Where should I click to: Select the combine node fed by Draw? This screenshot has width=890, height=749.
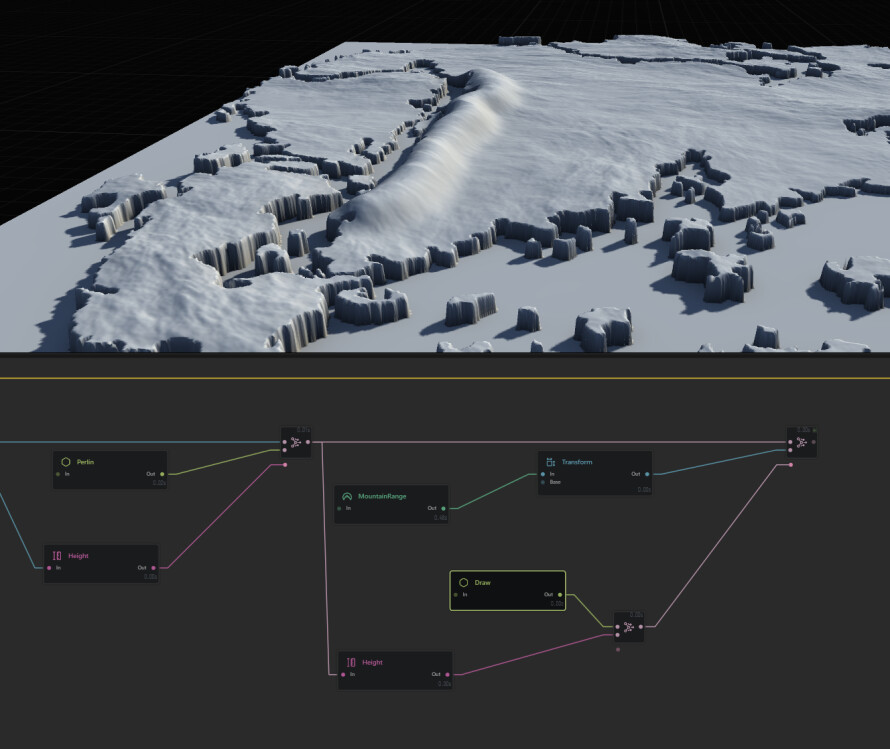pos(629,627)
